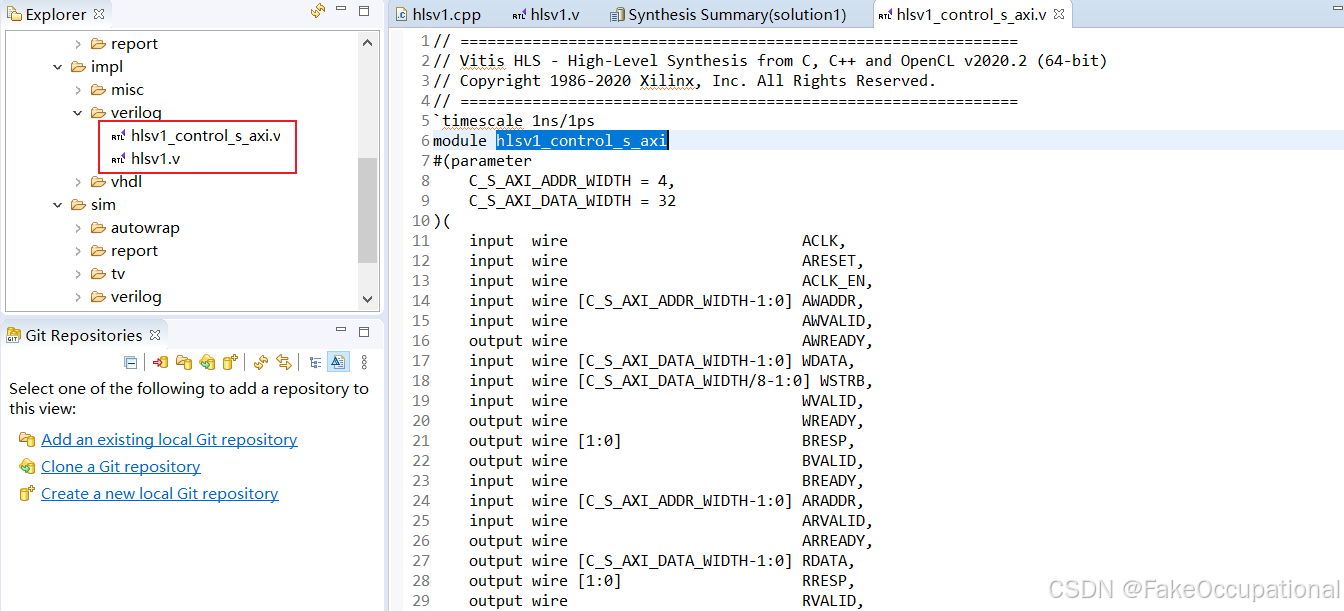Expand the verilog folder under sim
Screen dimensions: 1344x611
point(78,297)
